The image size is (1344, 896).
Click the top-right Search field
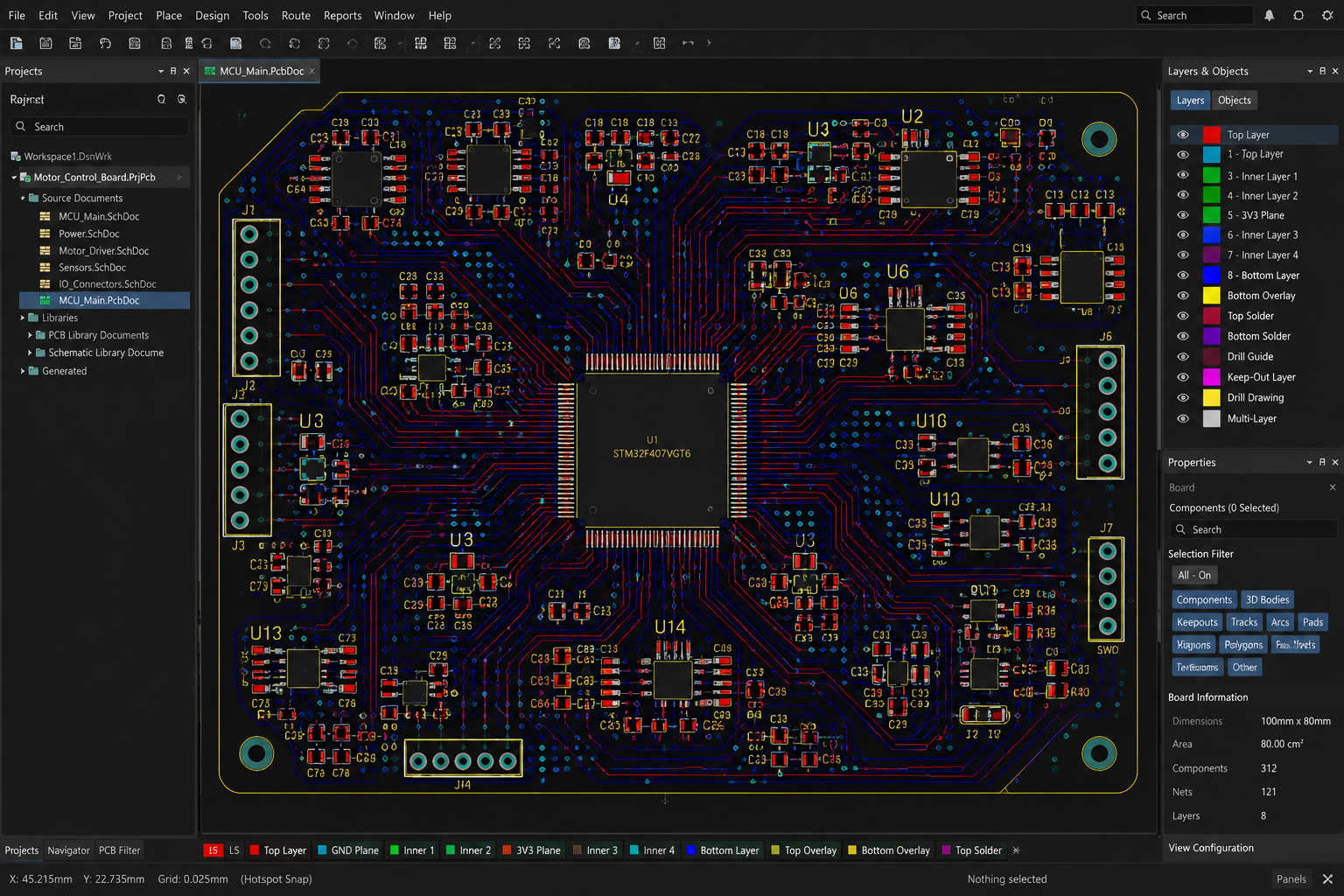pyautogui.click(x=1195, y=16)
